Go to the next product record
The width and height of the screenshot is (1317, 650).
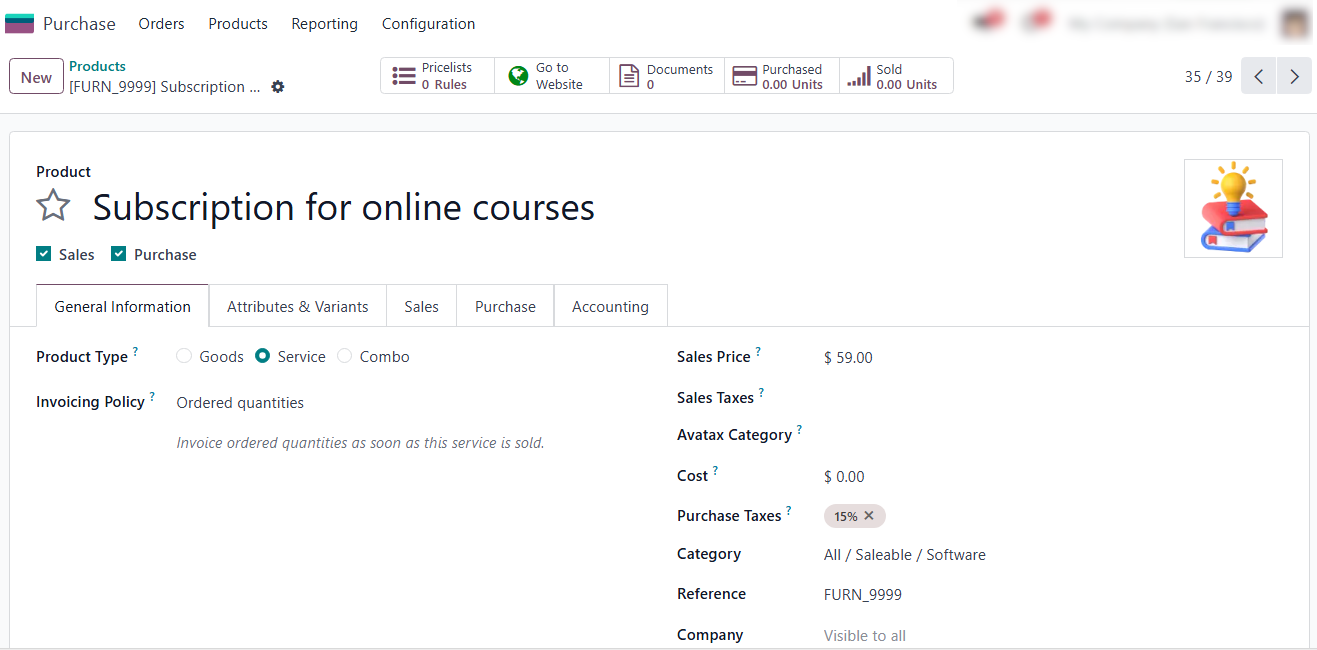pyautogui.click(x=1294, y=76)
